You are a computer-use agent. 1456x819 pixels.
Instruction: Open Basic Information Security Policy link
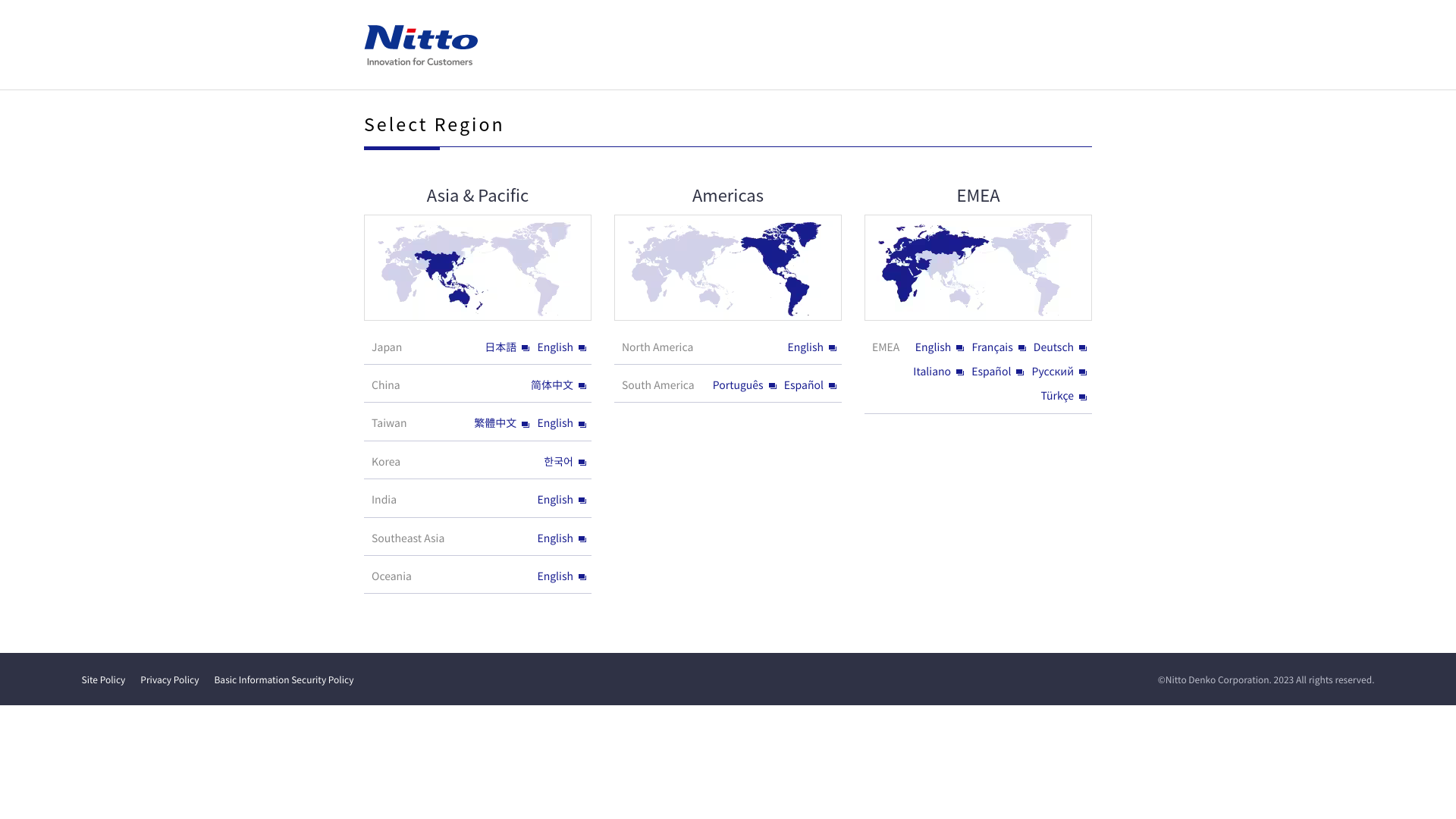[x=284, y=680]
